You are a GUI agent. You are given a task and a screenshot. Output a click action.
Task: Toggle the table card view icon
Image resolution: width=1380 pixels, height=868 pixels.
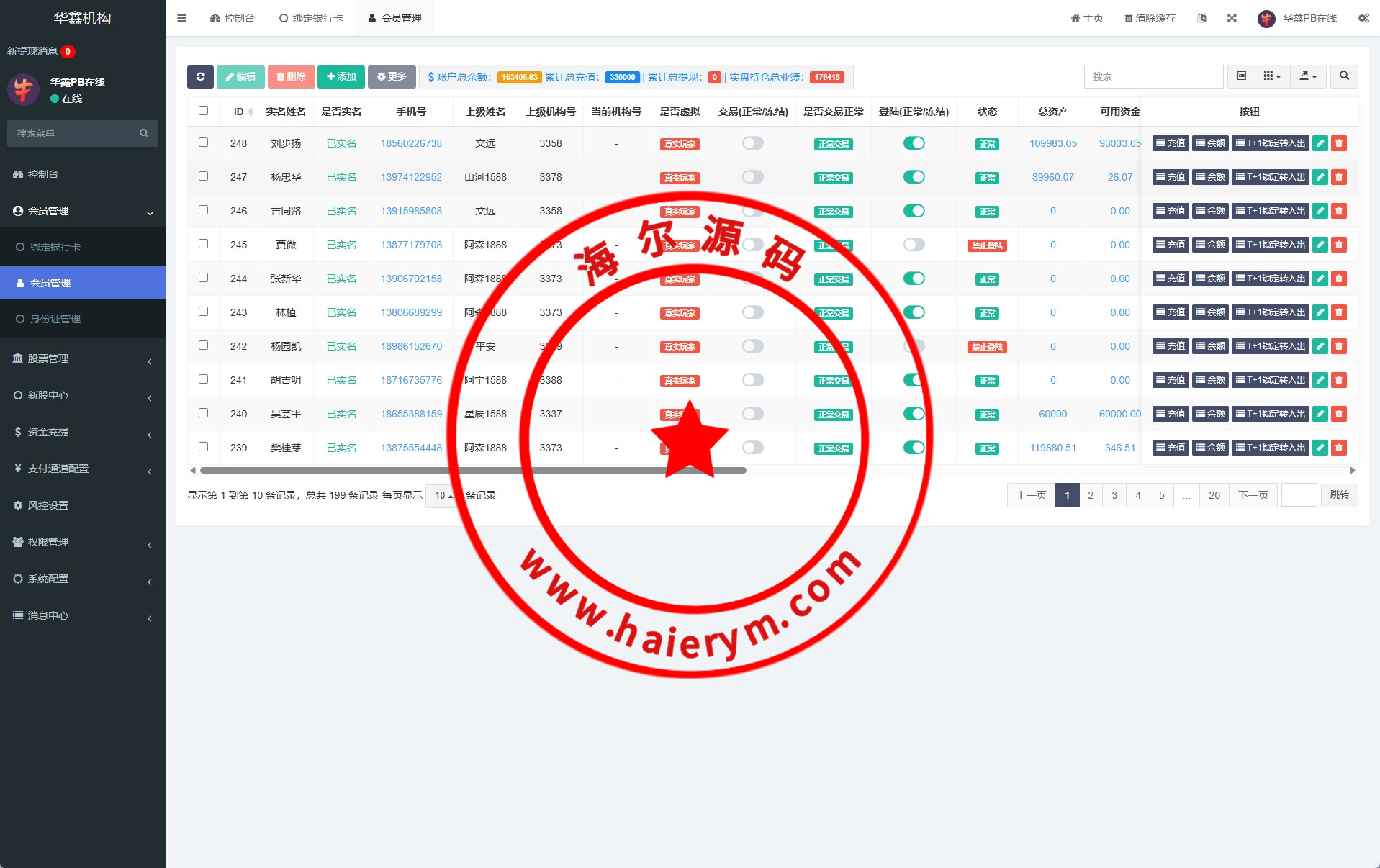[x=1241, y=76]
